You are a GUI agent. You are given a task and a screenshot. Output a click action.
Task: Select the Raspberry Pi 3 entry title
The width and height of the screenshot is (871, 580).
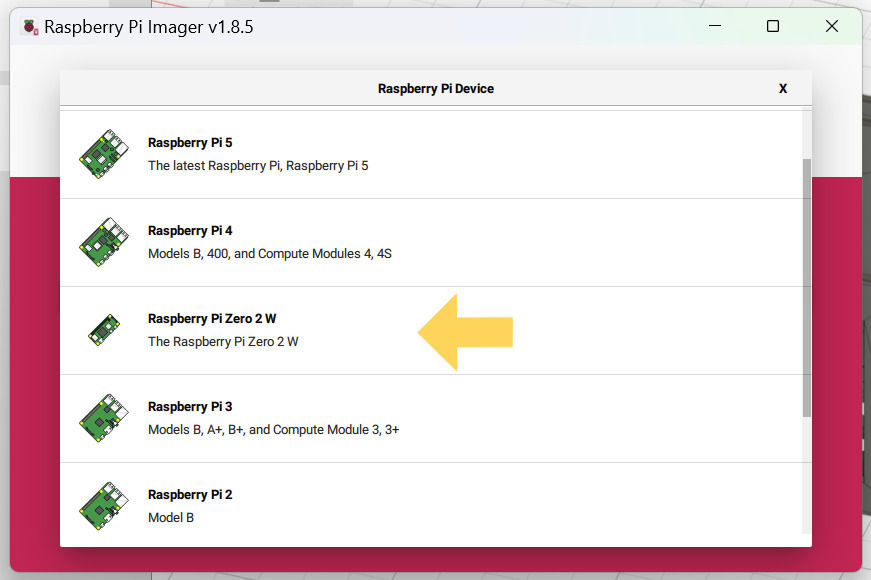pos(190,407)
